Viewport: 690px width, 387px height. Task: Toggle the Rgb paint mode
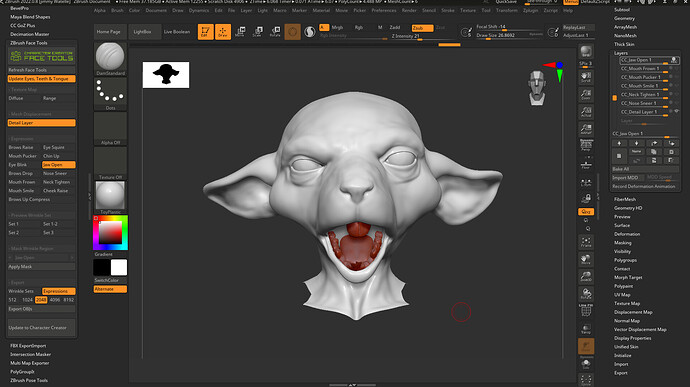point(359,27)
